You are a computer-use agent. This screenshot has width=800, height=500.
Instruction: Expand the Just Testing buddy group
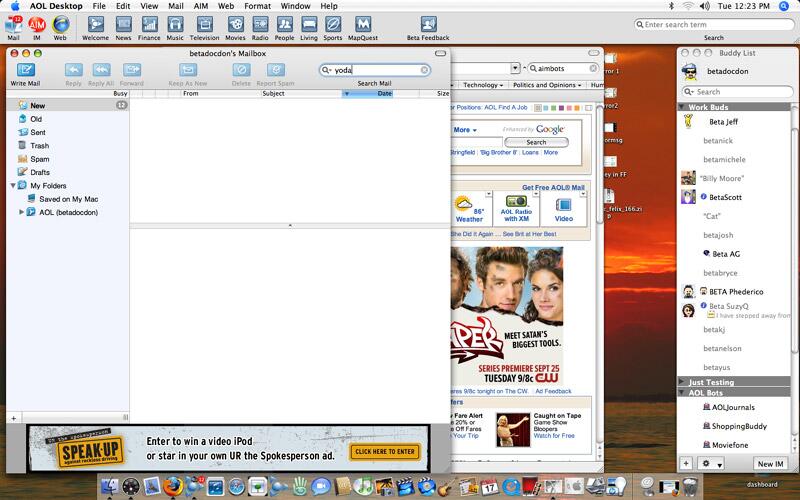(682, 382)
